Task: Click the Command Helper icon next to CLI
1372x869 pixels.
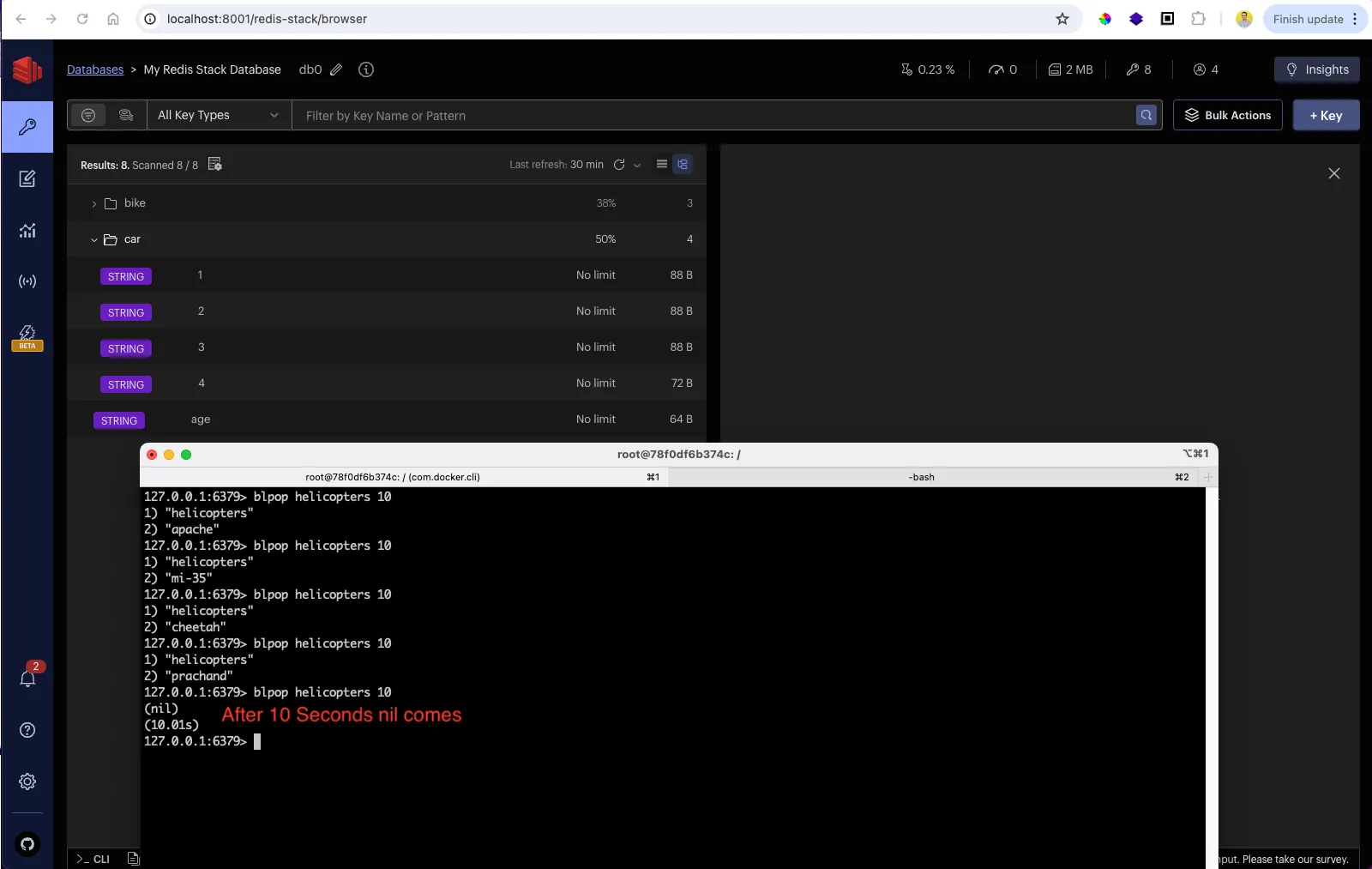Action: point(133,859)
